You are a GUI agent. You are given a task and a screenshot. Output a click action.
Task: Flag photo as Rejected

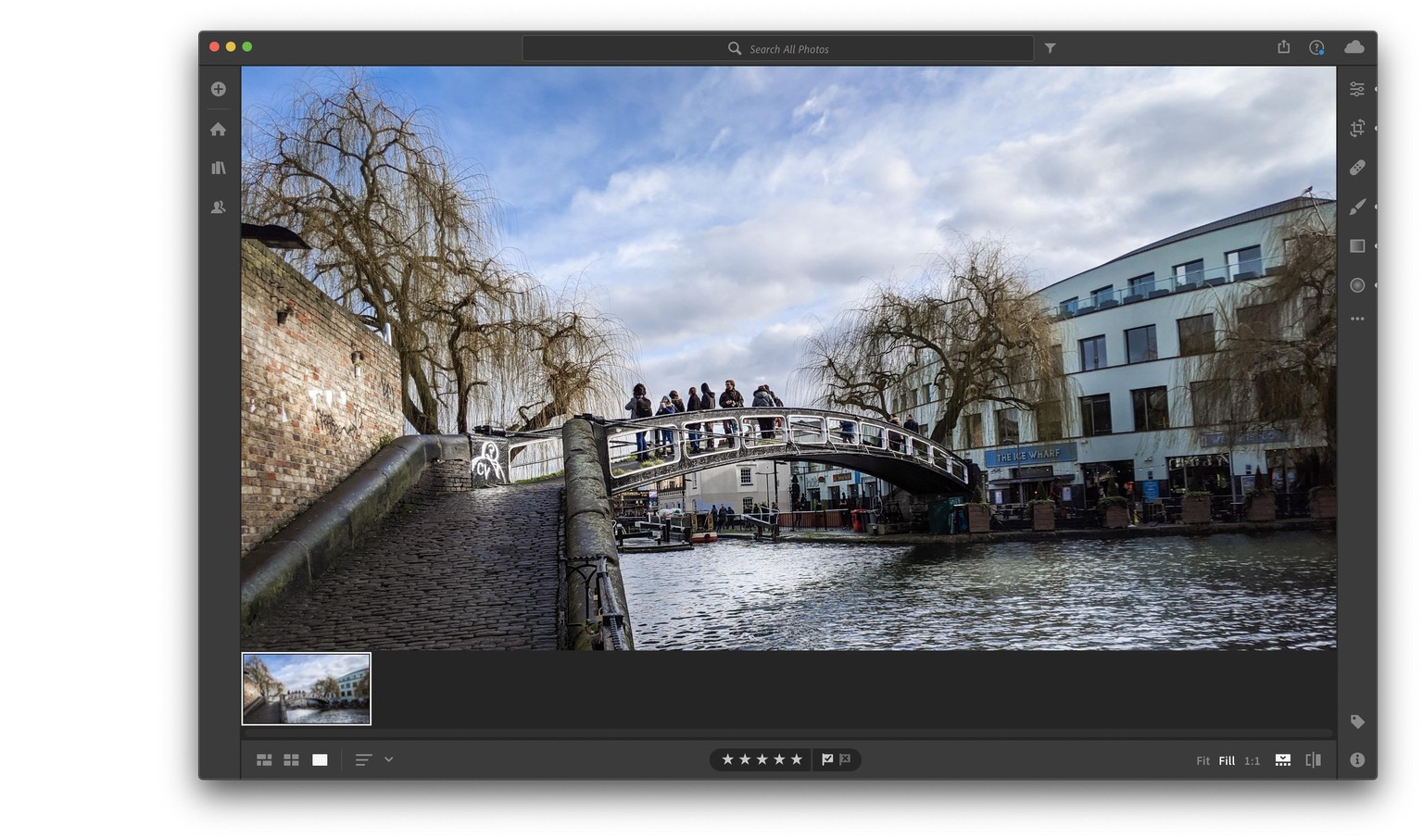coord(845,759)
